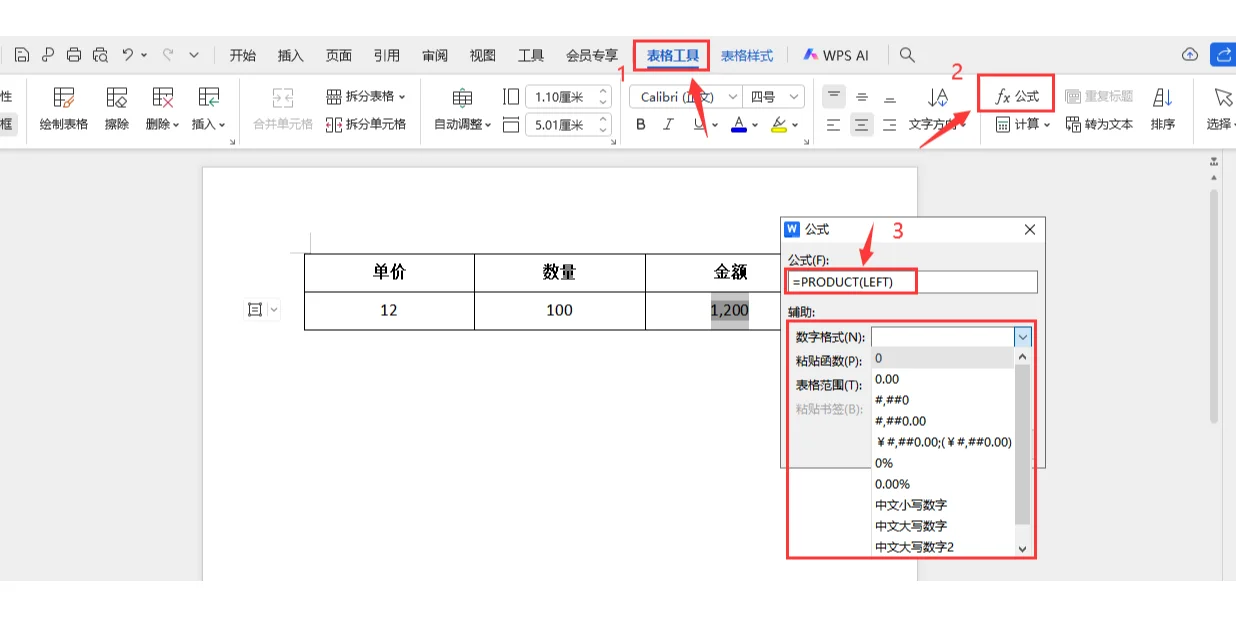Screen dimensions: 1236x618
Task: Open the Insert (插入) tab
Action: (290, 55)
